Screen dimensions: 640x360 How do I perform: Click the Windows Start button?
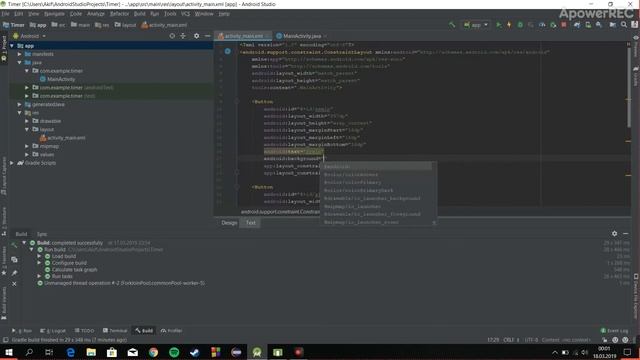[9, 352]
